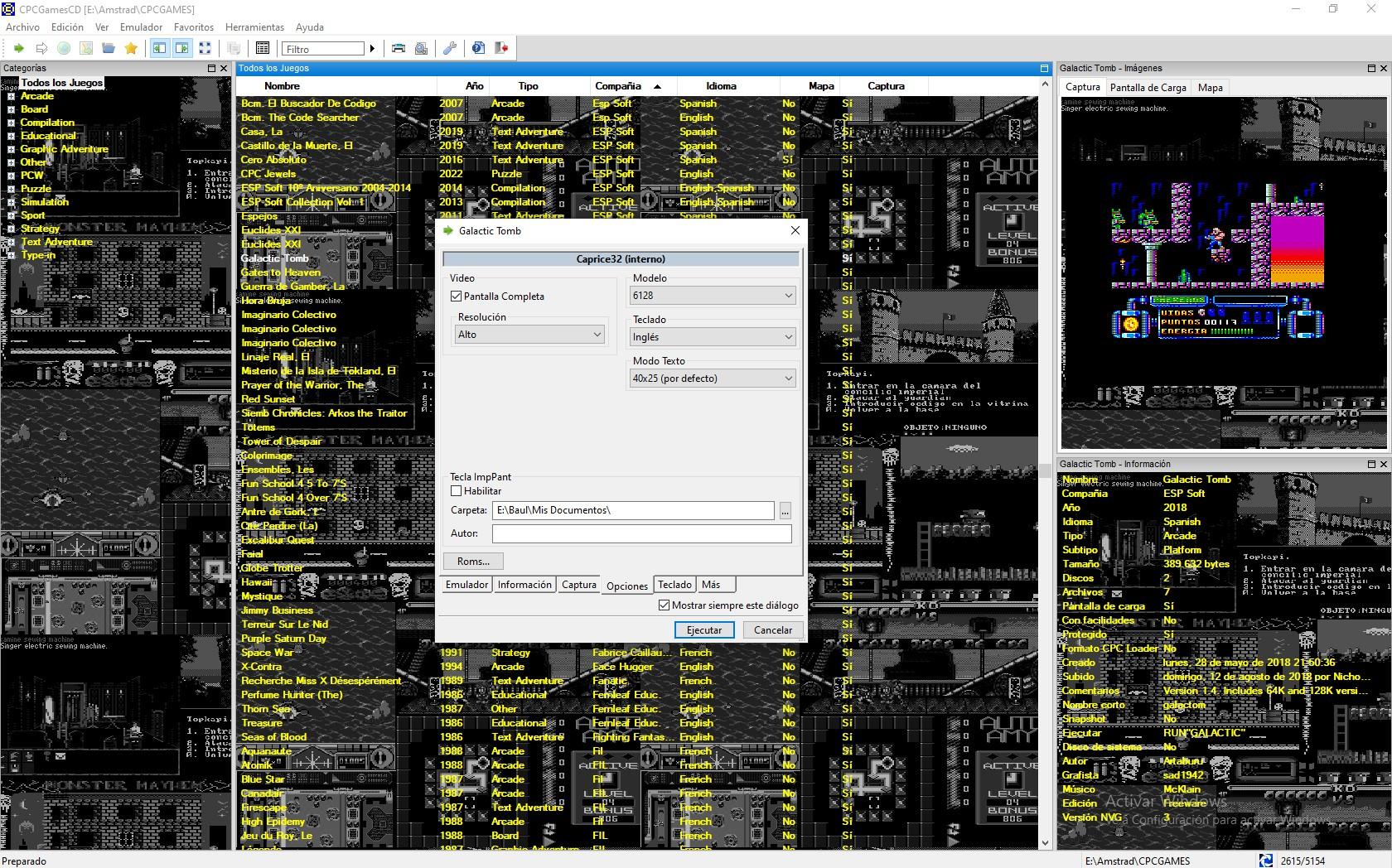Click the printer toolbar icon
The height and width of the screenshot is (868, 1392).
399,48
